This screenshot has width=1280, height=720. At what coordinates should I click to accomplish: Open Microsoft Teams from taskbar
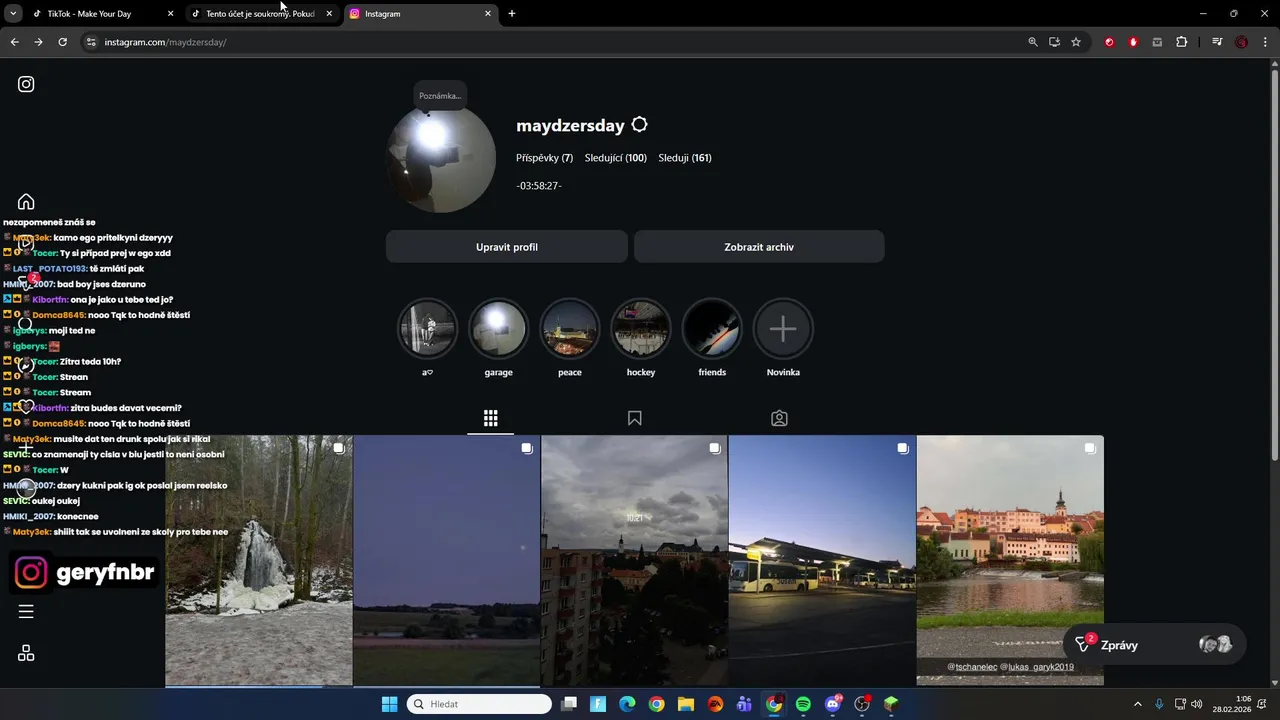(744, 704)
